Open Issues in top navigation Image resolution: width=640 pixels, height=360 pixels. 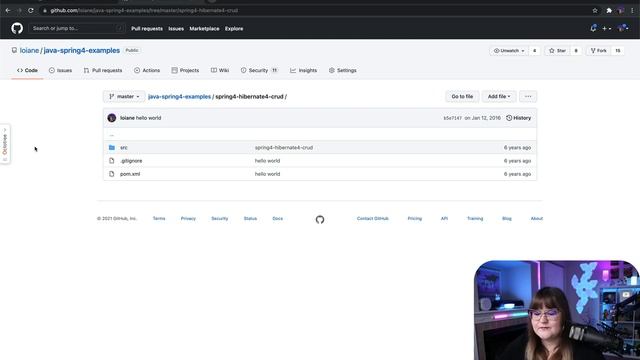[x=176, y=29]
